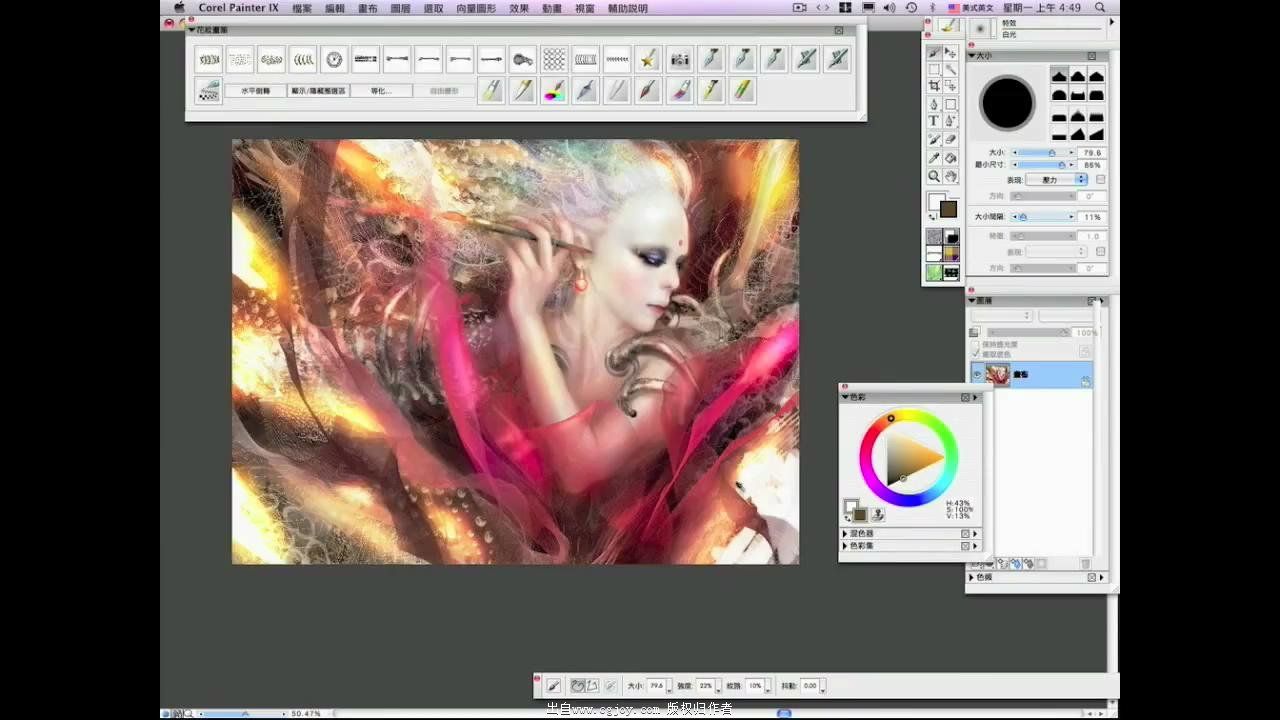Expand the Mixer panel

click(845, 533)
